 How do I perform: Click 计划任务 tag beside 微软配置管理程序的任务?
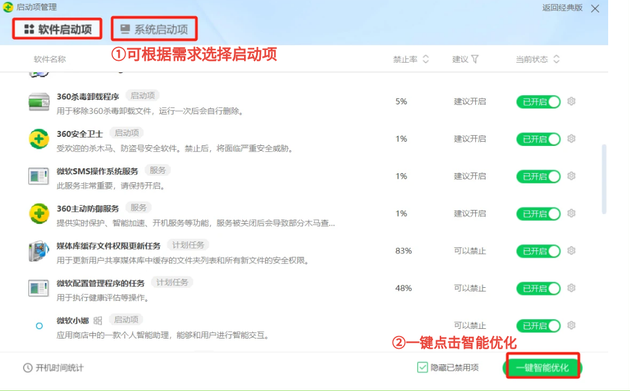pyautogui.click(x=172, y=283)
